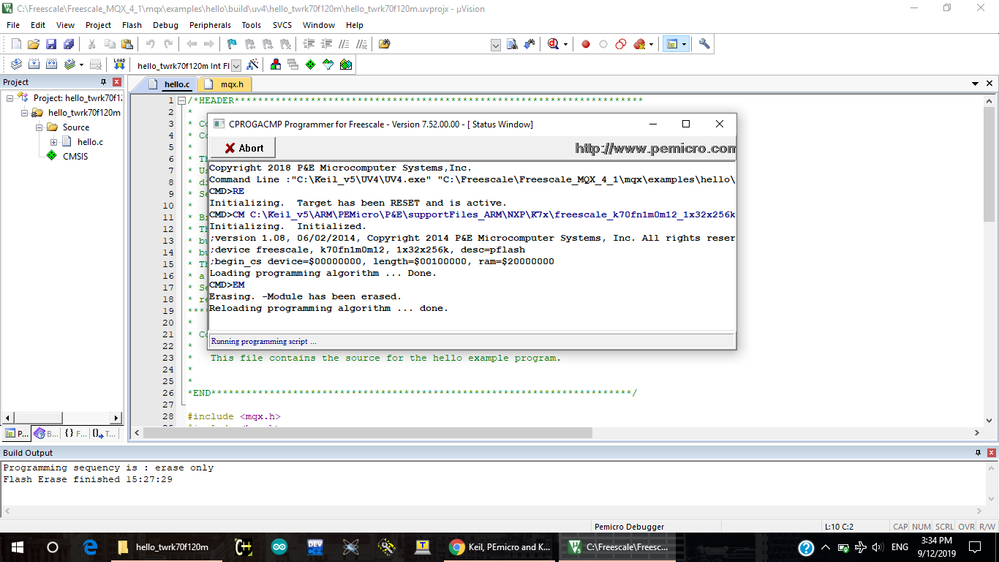Image resolution: width=999 pixels, height=562 pixels.
Task: Open Options for Target magic wand
Action: [252, 64]
